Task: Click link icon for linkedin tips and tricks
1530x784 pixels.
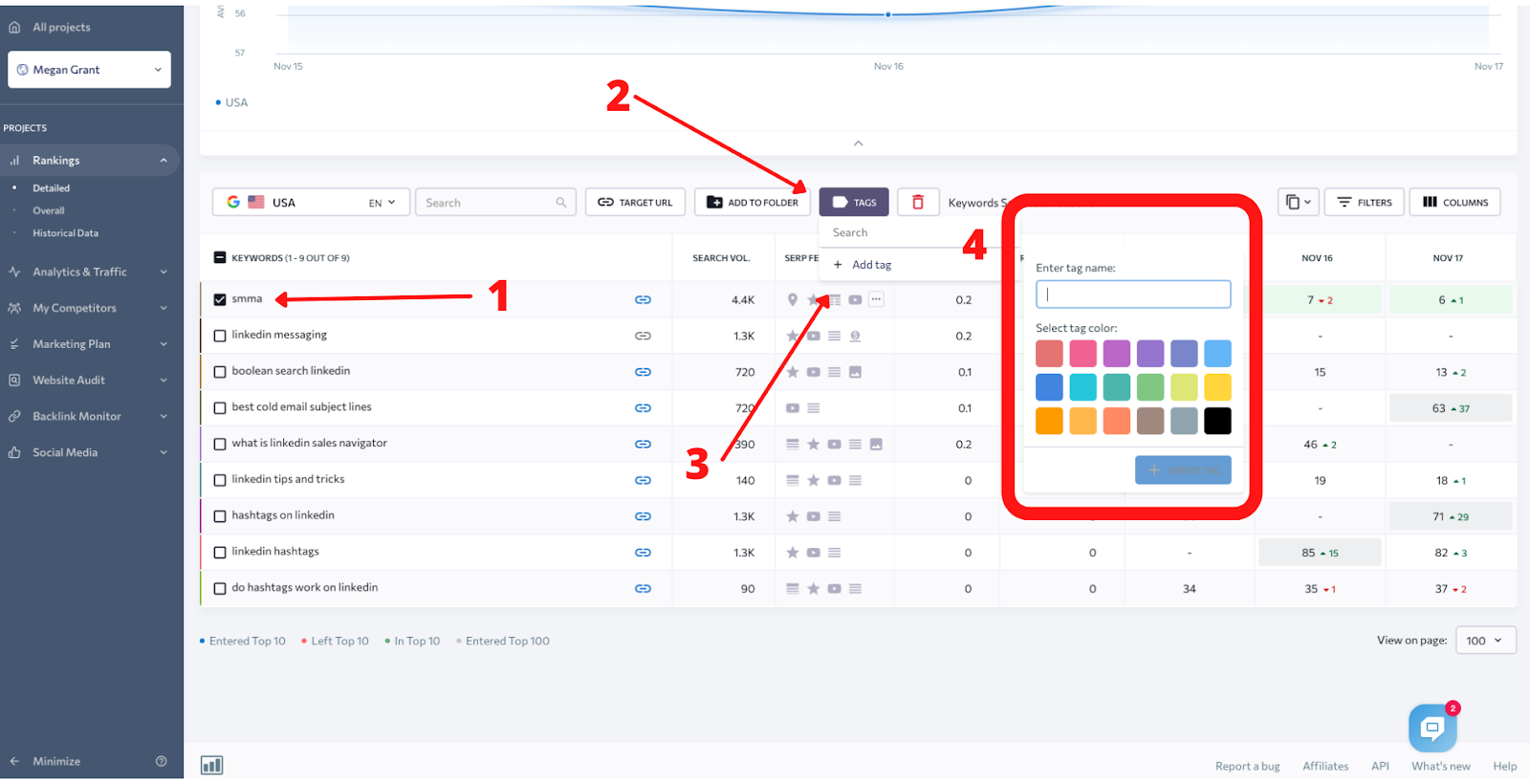Action: [643, 480]
